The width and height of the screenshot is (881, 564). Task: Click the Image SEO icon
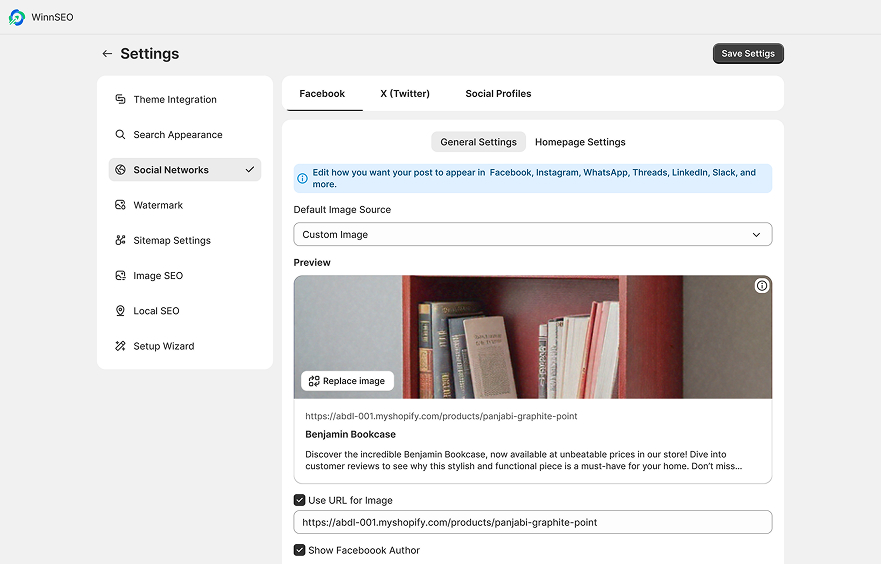click(120, 276)
